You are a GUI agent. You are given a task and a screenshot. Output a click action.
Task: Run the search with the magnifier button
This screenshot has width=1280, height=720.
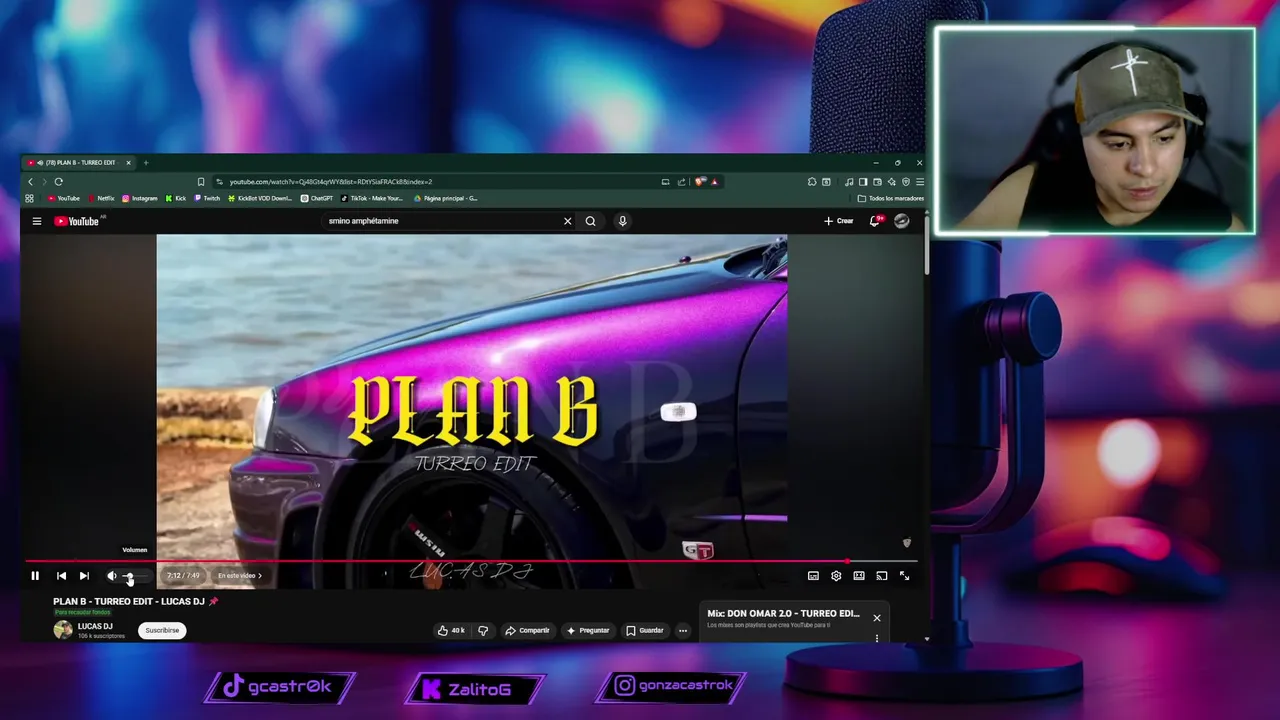coord(591,221)
